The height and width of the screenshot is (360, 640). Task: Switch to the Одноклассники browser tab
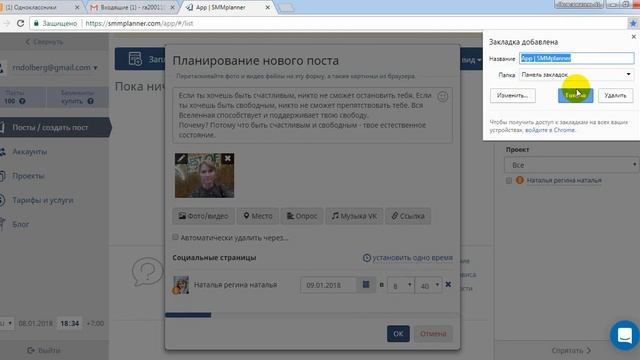39,7
